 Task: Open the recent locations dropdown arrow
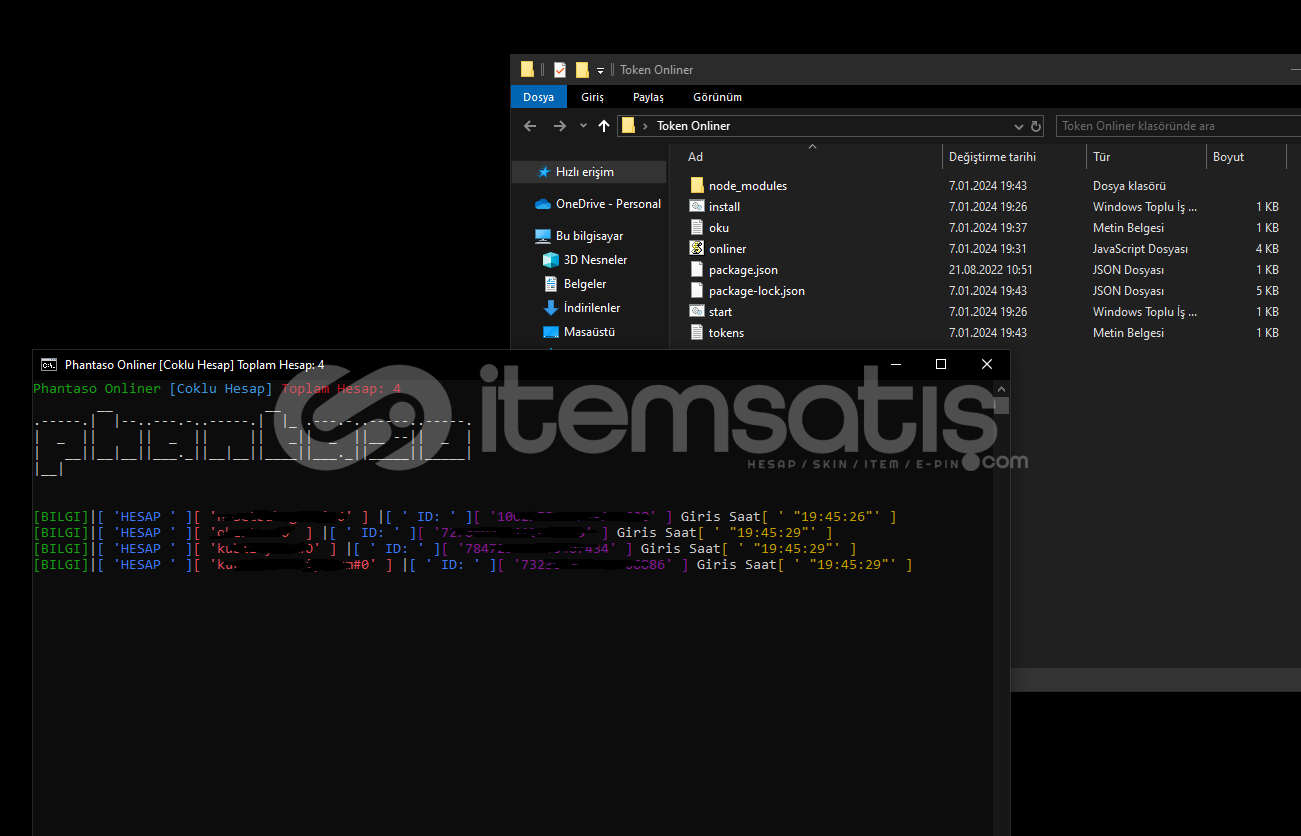(x=583, y=126)
